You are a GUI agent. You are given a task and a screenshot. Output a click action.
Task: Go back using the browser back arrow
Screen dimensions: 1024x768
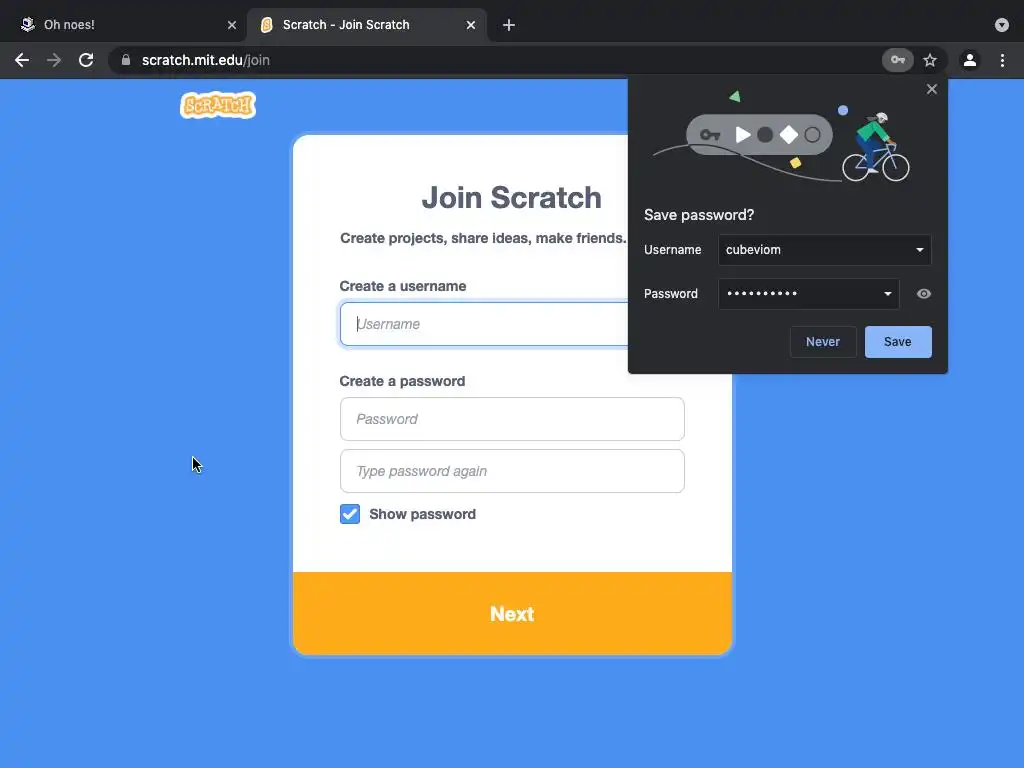[22, 60]
